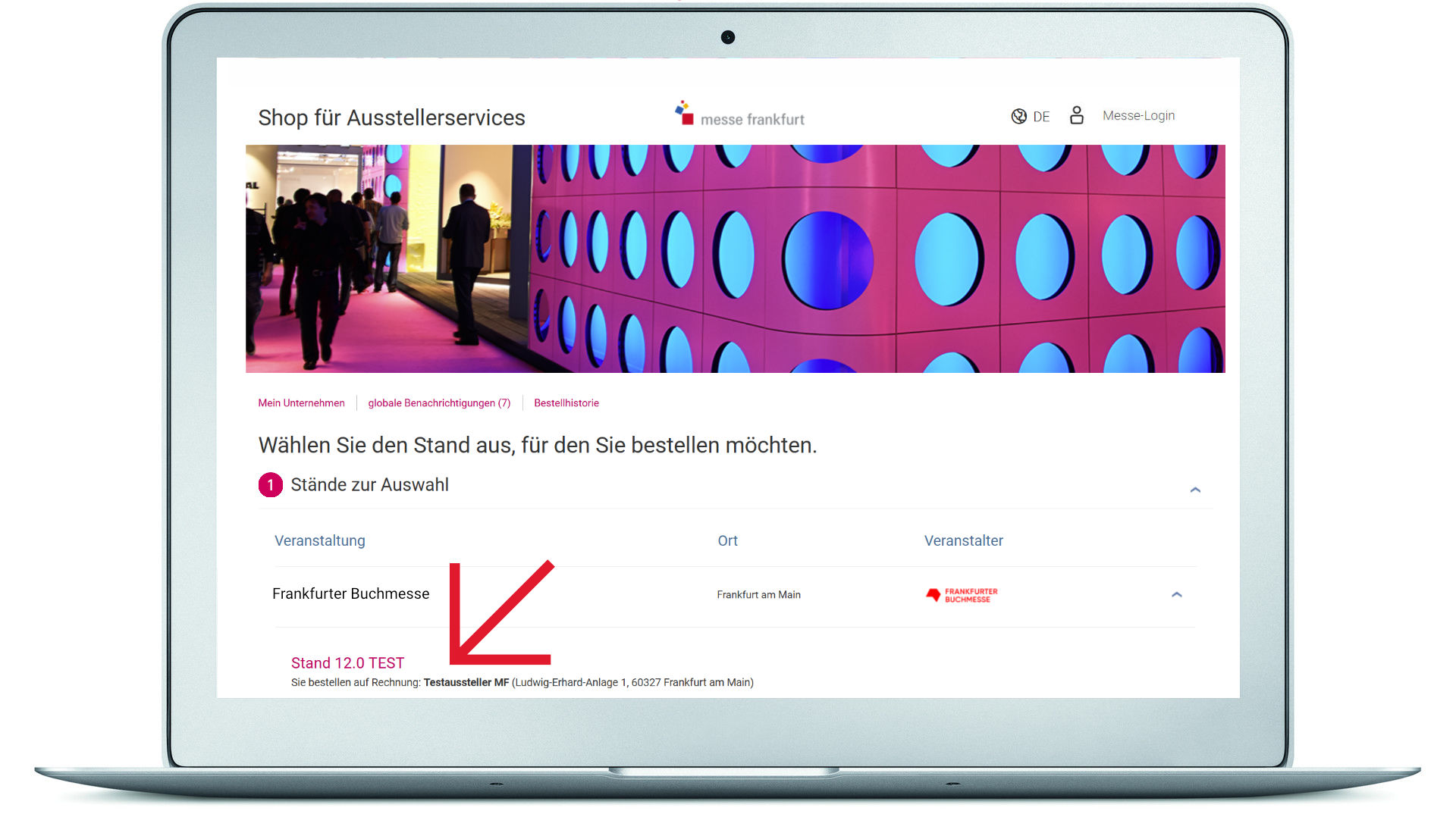Image resolution: width=1456 pixels, height=814 pixels.
Task: Click the Veranstaltung column header
Action: click(x=319, y=540)
